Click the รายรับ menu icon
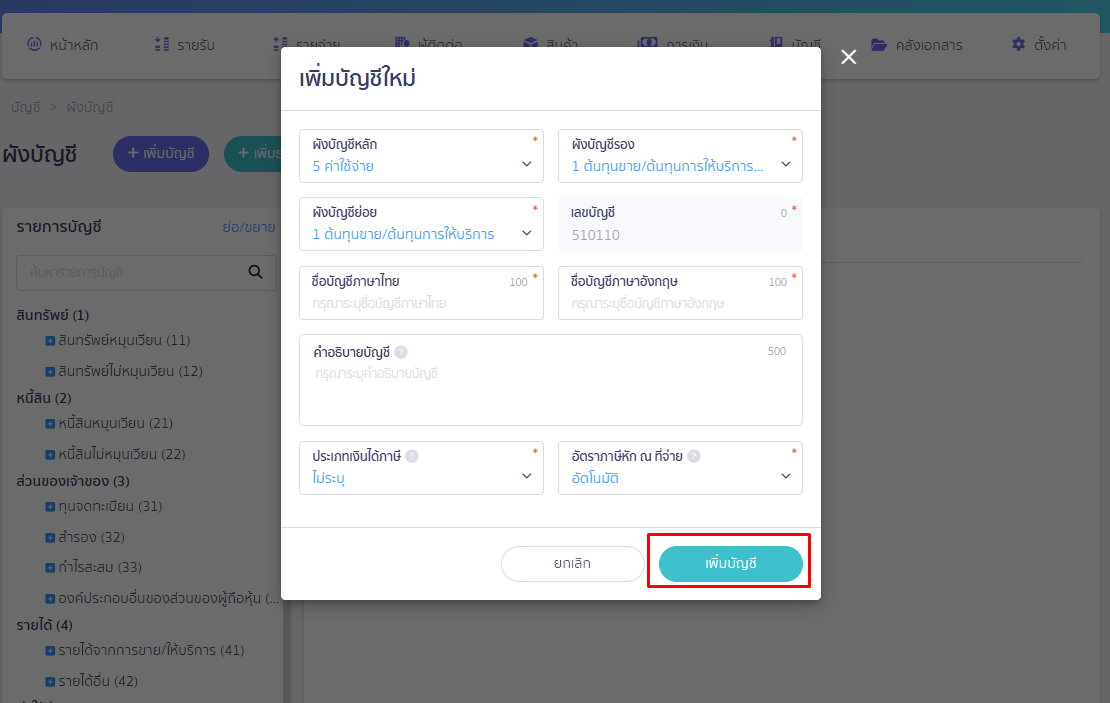The image size is (1110, 703). coord(162,44)
